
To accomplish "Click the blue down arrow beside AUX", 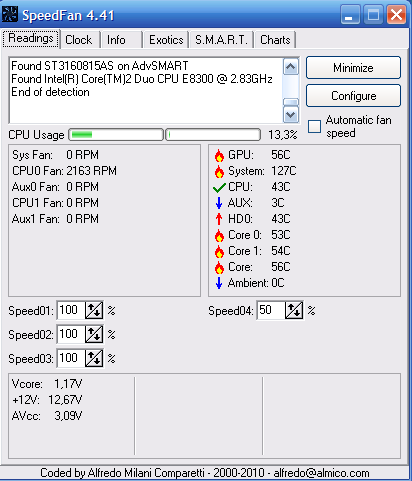I will tap(219, 203).
